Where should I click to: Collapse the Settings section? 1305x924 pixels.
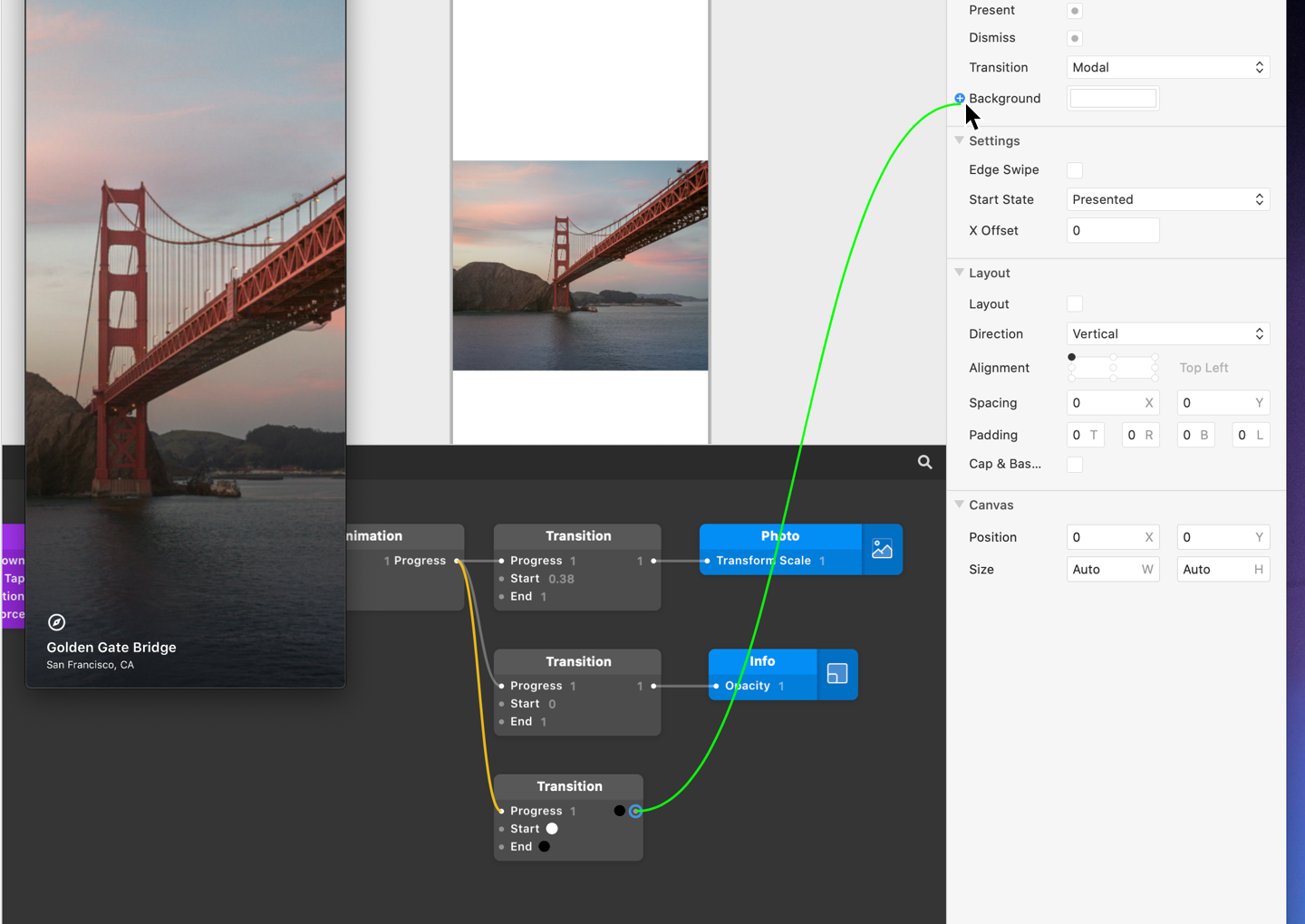point(960,140)
